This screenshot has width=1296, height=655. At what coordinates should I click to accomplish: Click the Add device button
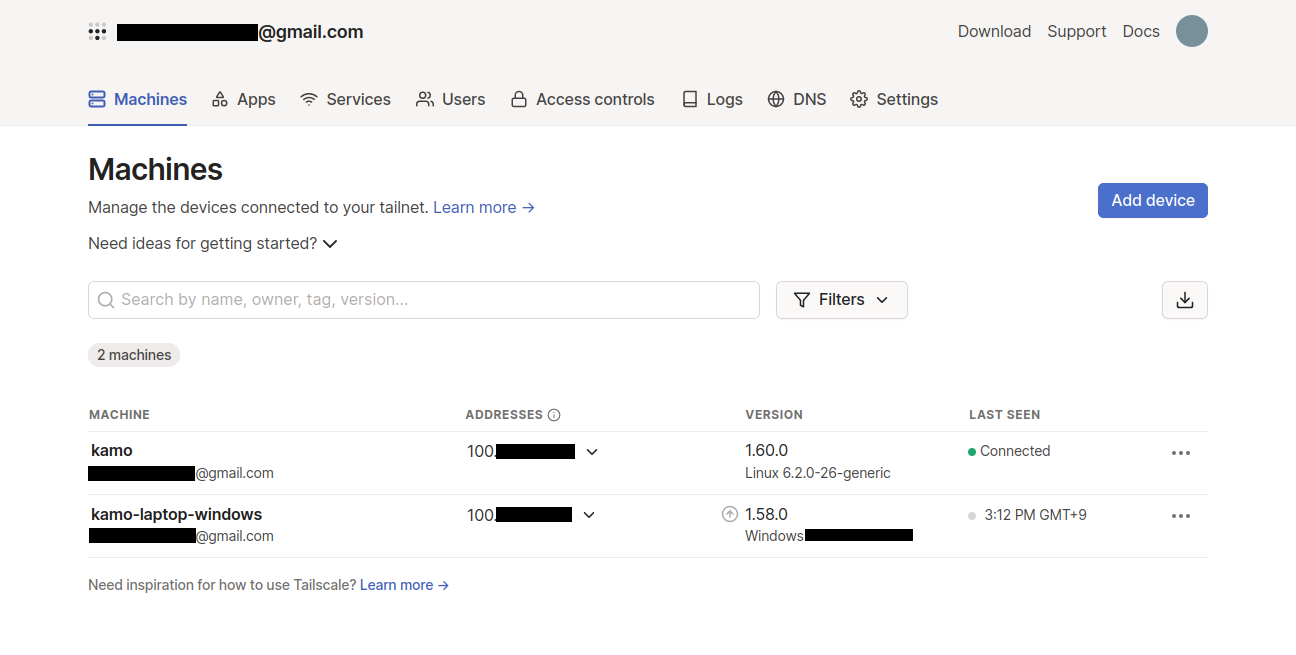tap(1153, 200)
